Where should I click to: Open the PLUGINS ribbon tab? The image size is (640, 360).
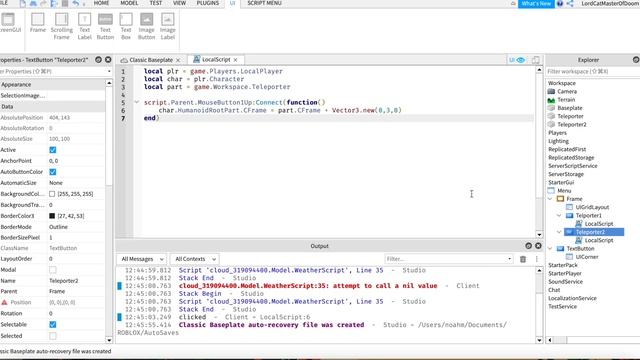point(208,3)
